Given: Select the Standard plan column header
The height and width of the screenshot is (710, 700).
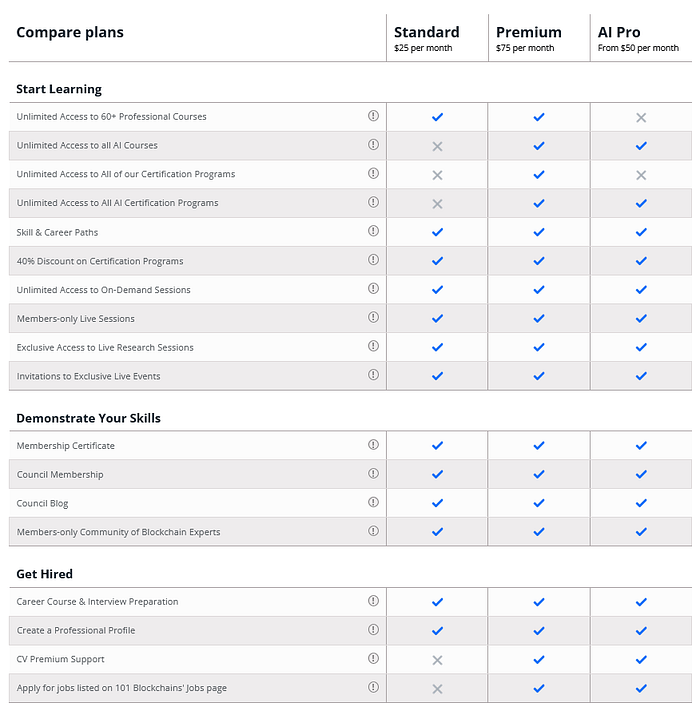Looking at the screenshot, I should [427, 32].
